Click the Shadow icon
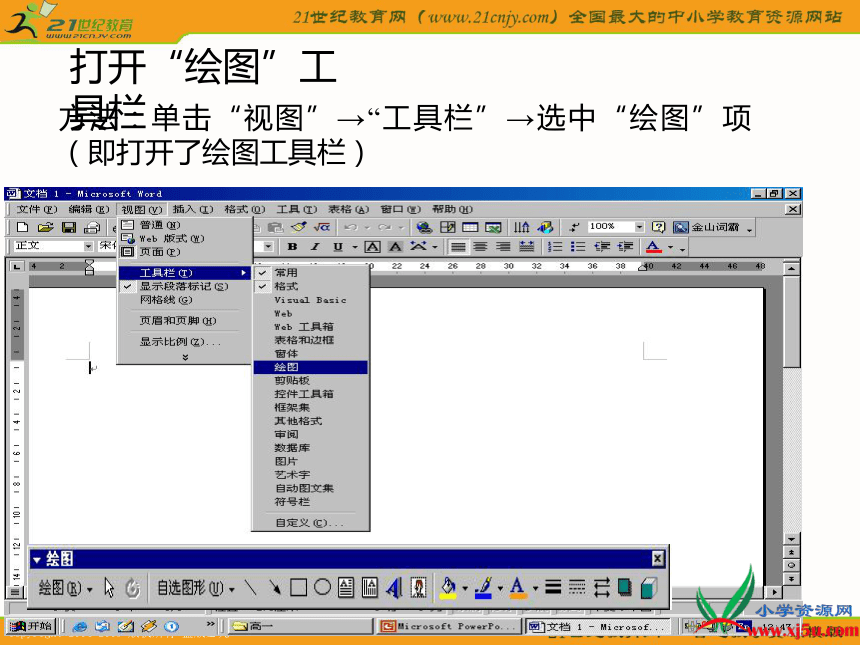 [x=625, y=588]
